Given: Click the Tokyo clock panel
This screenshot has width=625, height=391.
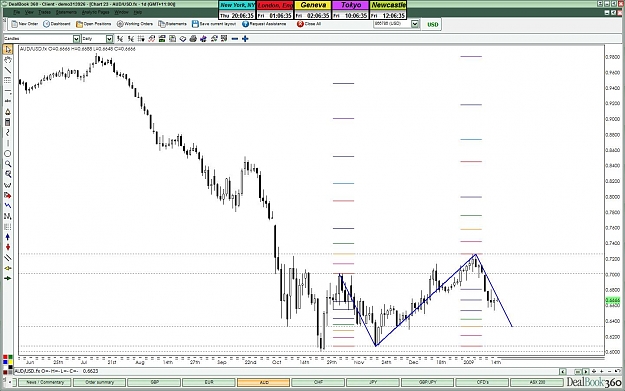Looking at the screenshot, I should tap(350, 10).
